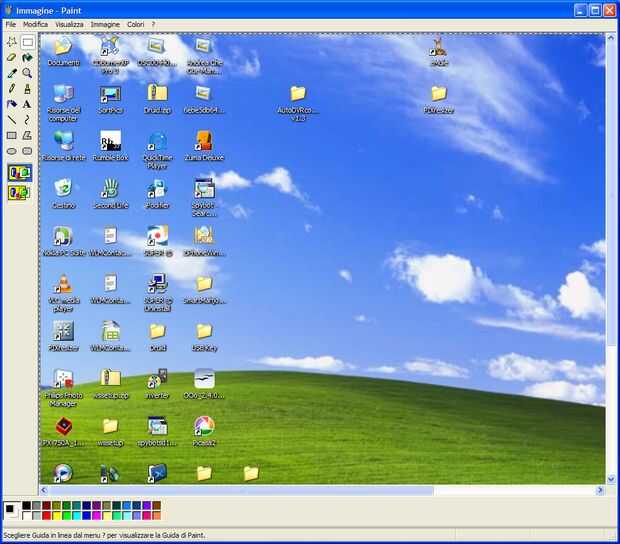Screen dimensions: 620x544
Task: Click the status bar help text
Action: pos(104,535)
